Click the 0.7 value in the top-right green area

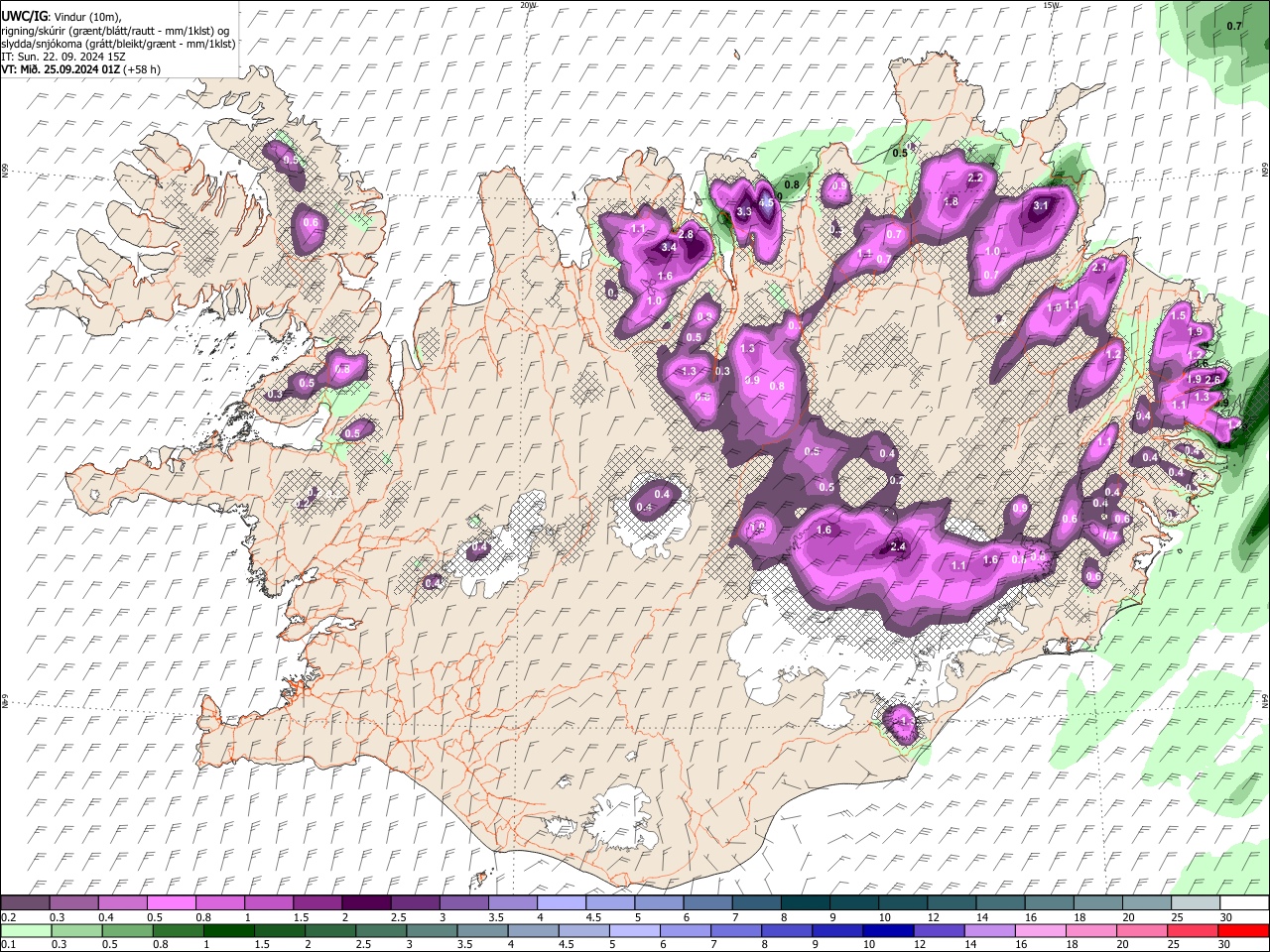pyautogui.click(x=1234, y=26)
